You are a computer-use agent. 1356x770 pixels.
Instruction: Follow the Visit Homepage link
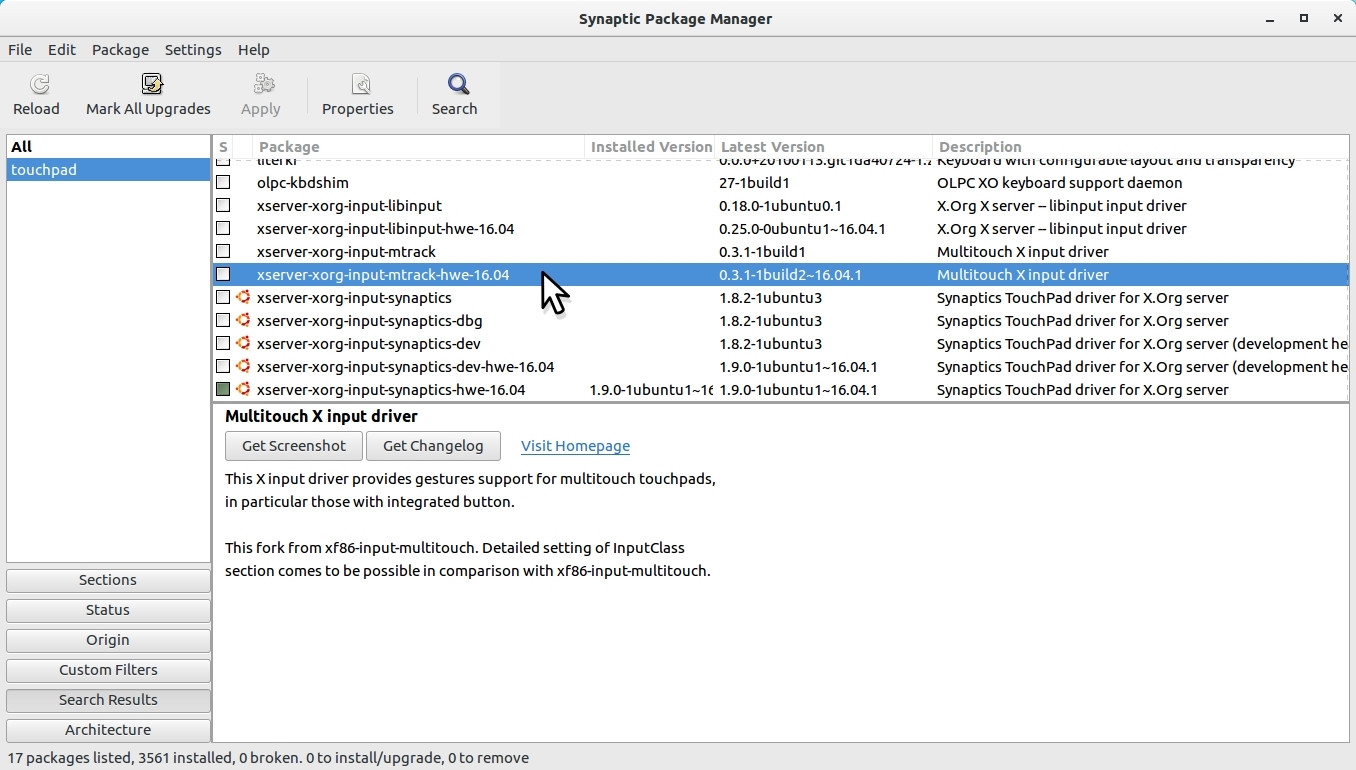coord(575,446)
